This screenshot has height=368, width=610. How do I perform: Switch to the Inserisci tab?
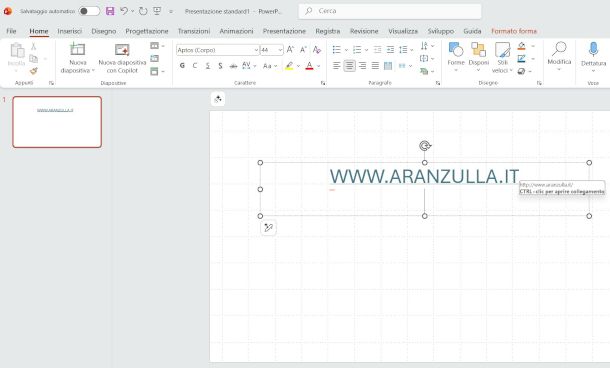click(70, 31)
